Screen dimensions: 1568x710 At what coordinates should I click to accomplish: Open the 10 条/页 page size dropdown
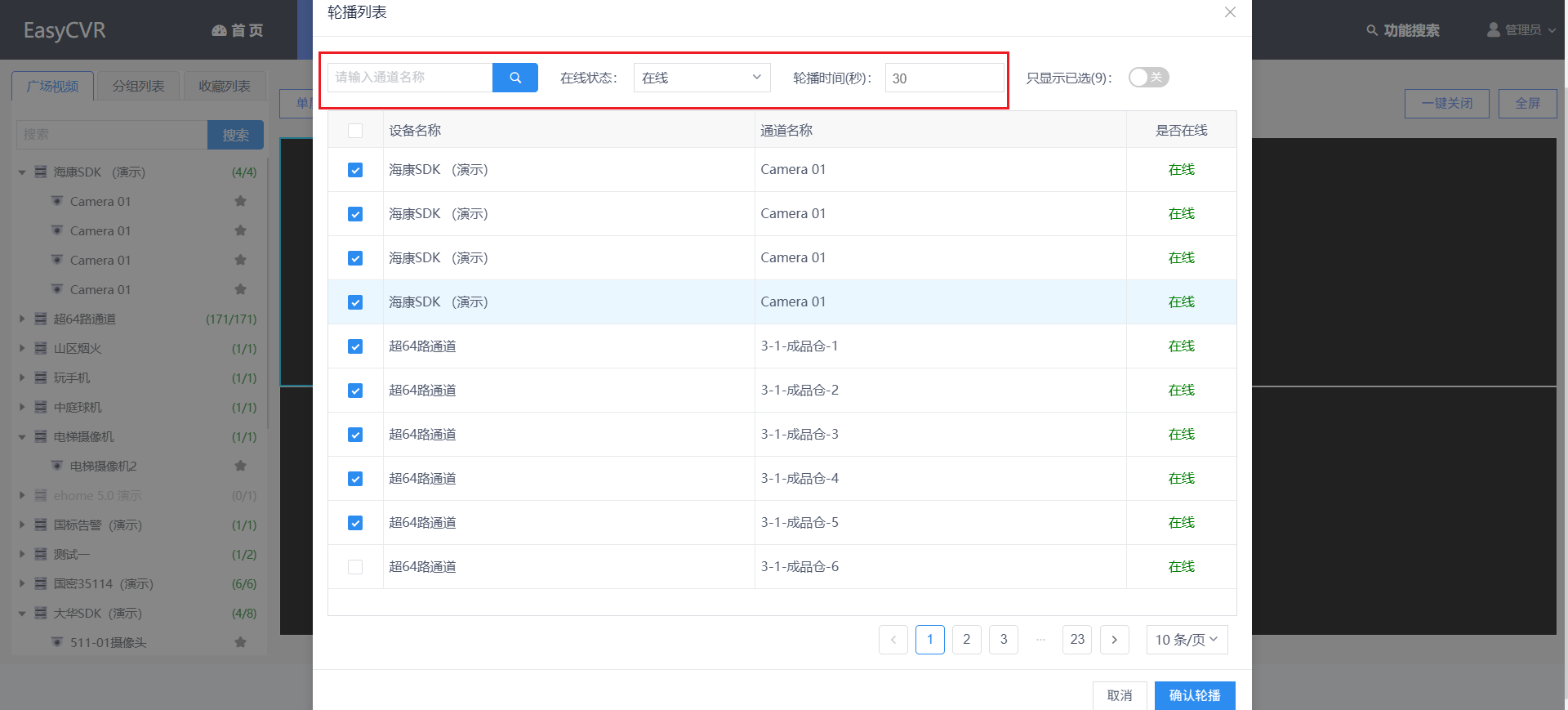pyautogui.click(x=1186, y=640)
